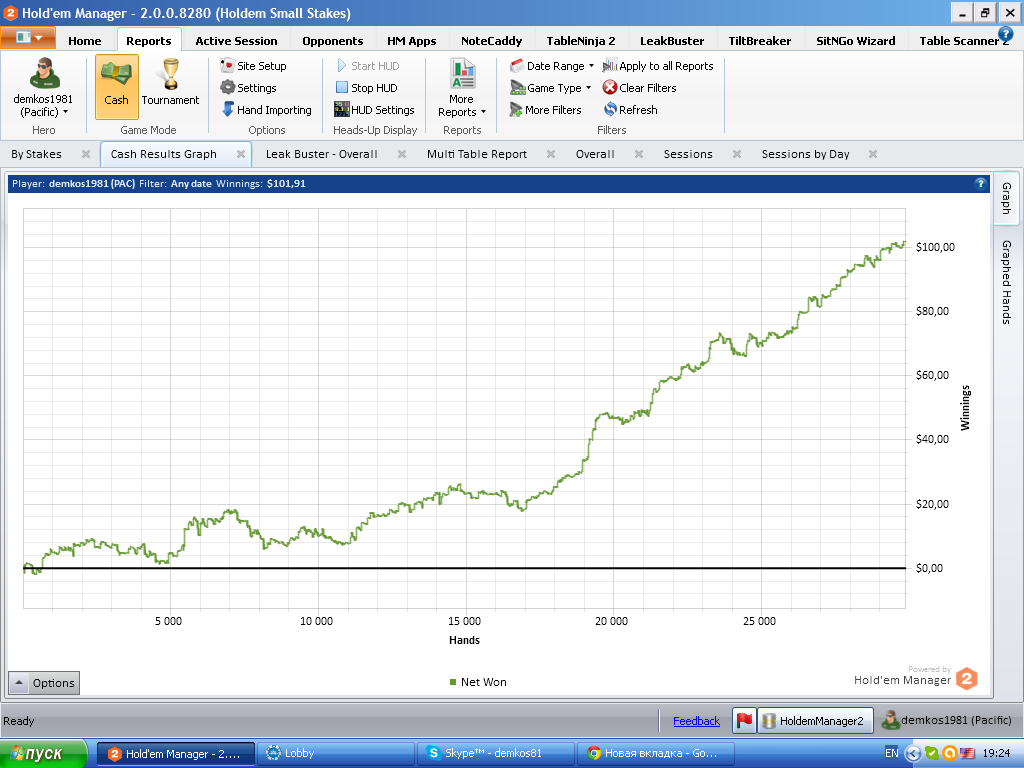
Task: Click Stop HUD
Action: point(366,88)
